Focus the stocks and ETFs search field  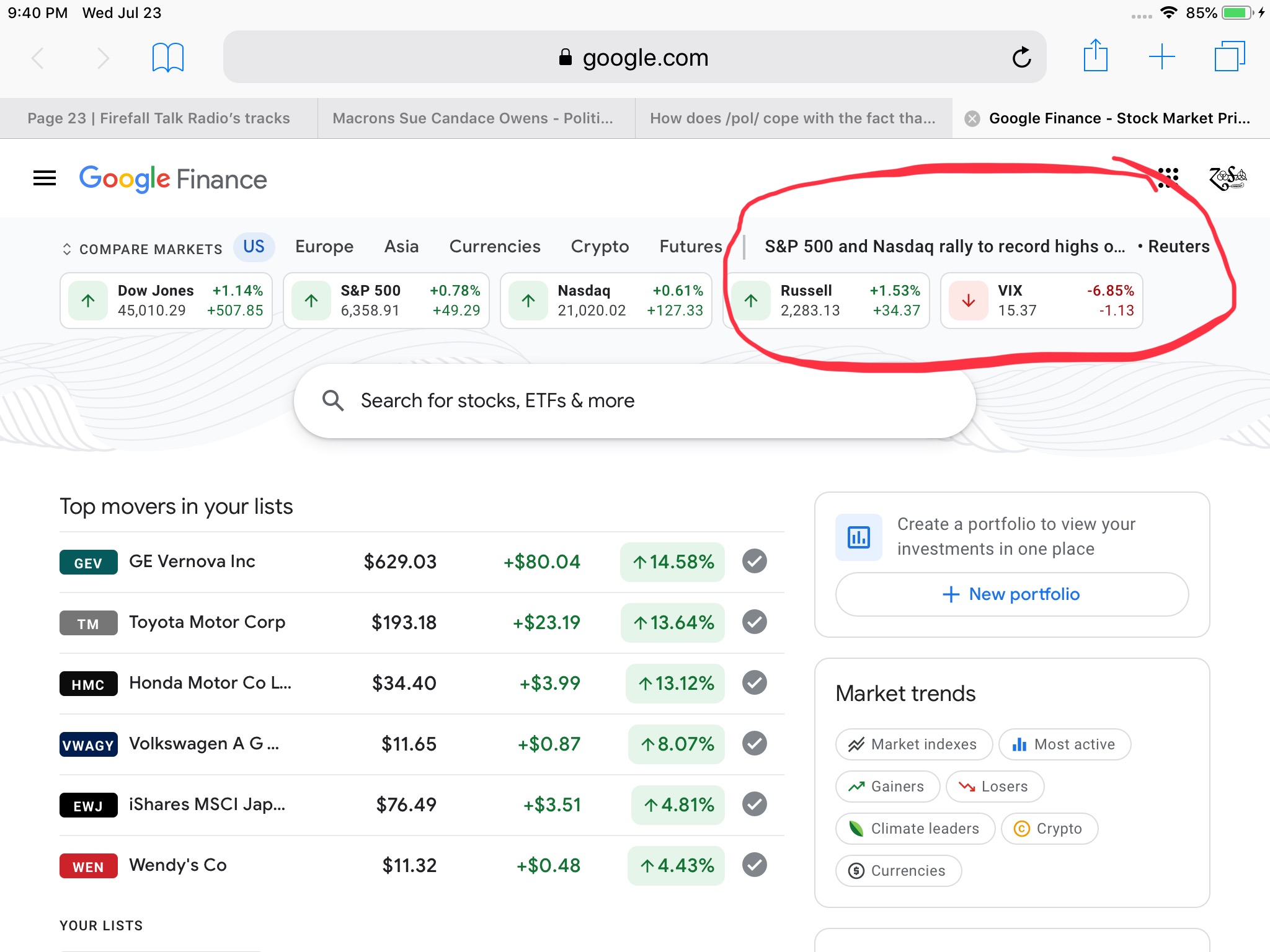coord(634,401)
